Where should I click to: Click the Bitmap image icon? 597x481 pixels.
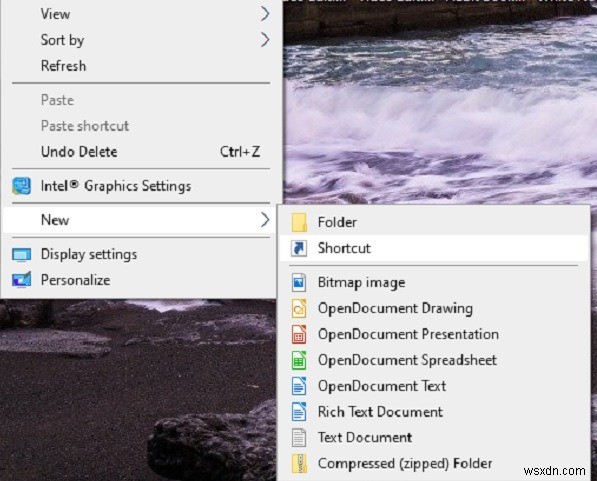pyautogui.click(x=299, y=283)
